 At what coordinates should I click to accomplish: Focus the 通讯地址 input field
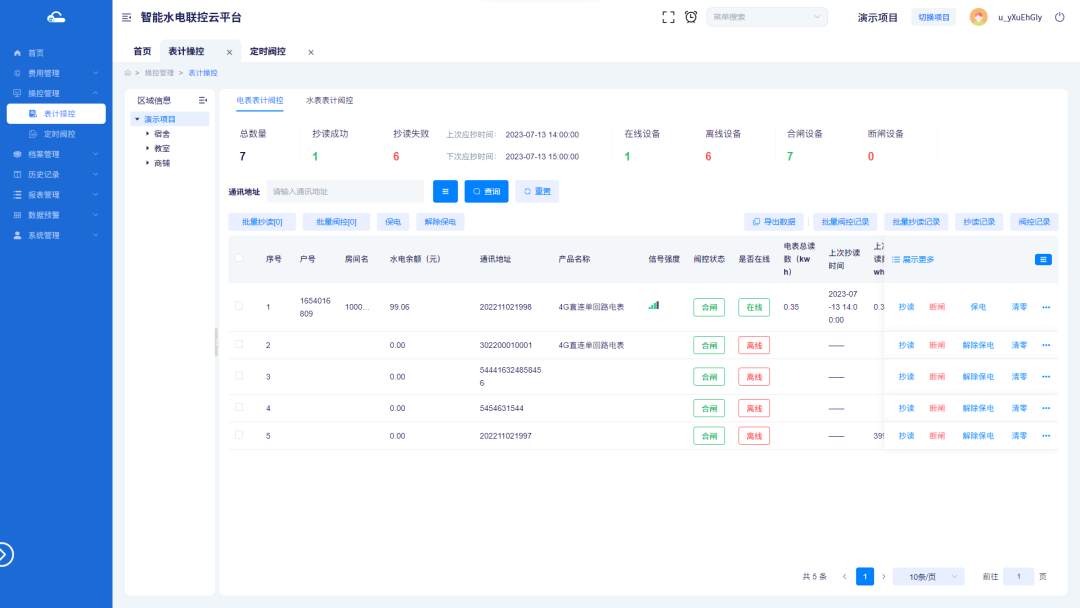(x=345, y=191)
